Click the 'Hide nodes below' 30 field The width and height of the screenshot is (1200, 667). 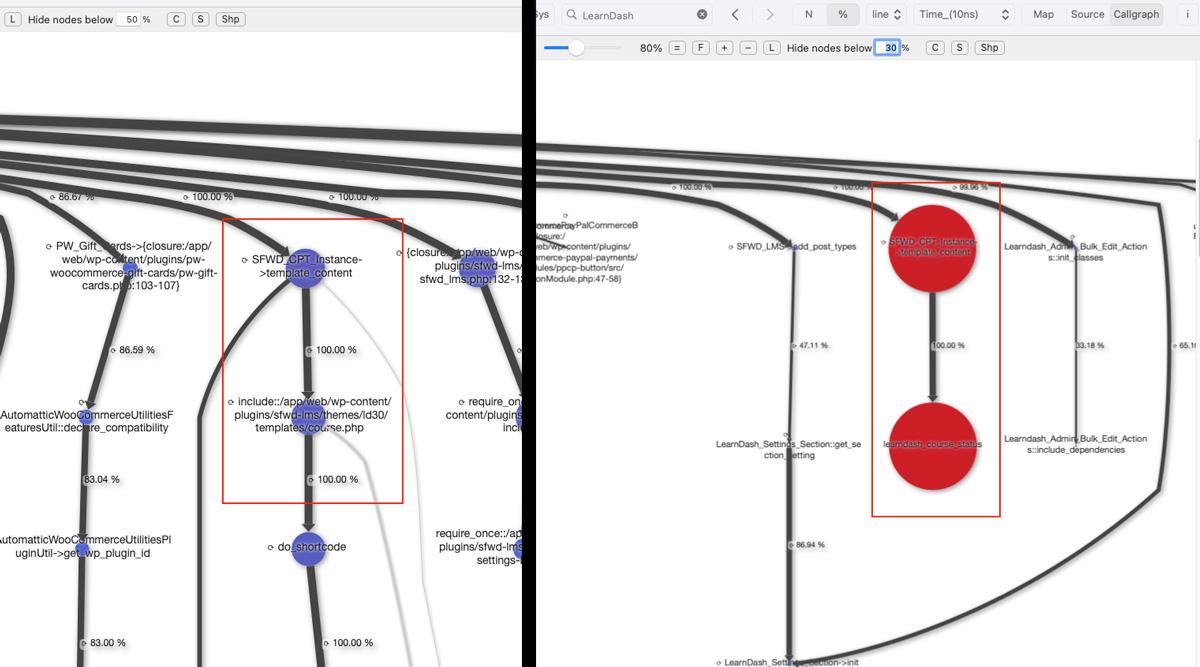[x=887, y=48]
